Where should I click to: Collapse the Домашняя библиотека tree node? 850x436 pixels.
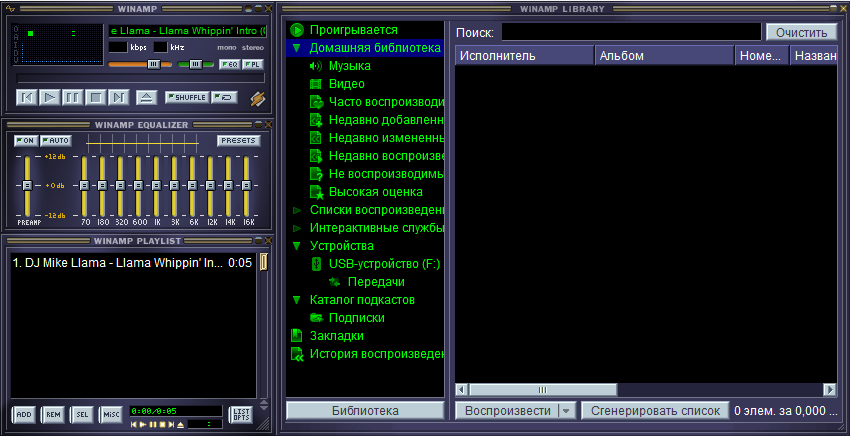[x=297, y=48]
